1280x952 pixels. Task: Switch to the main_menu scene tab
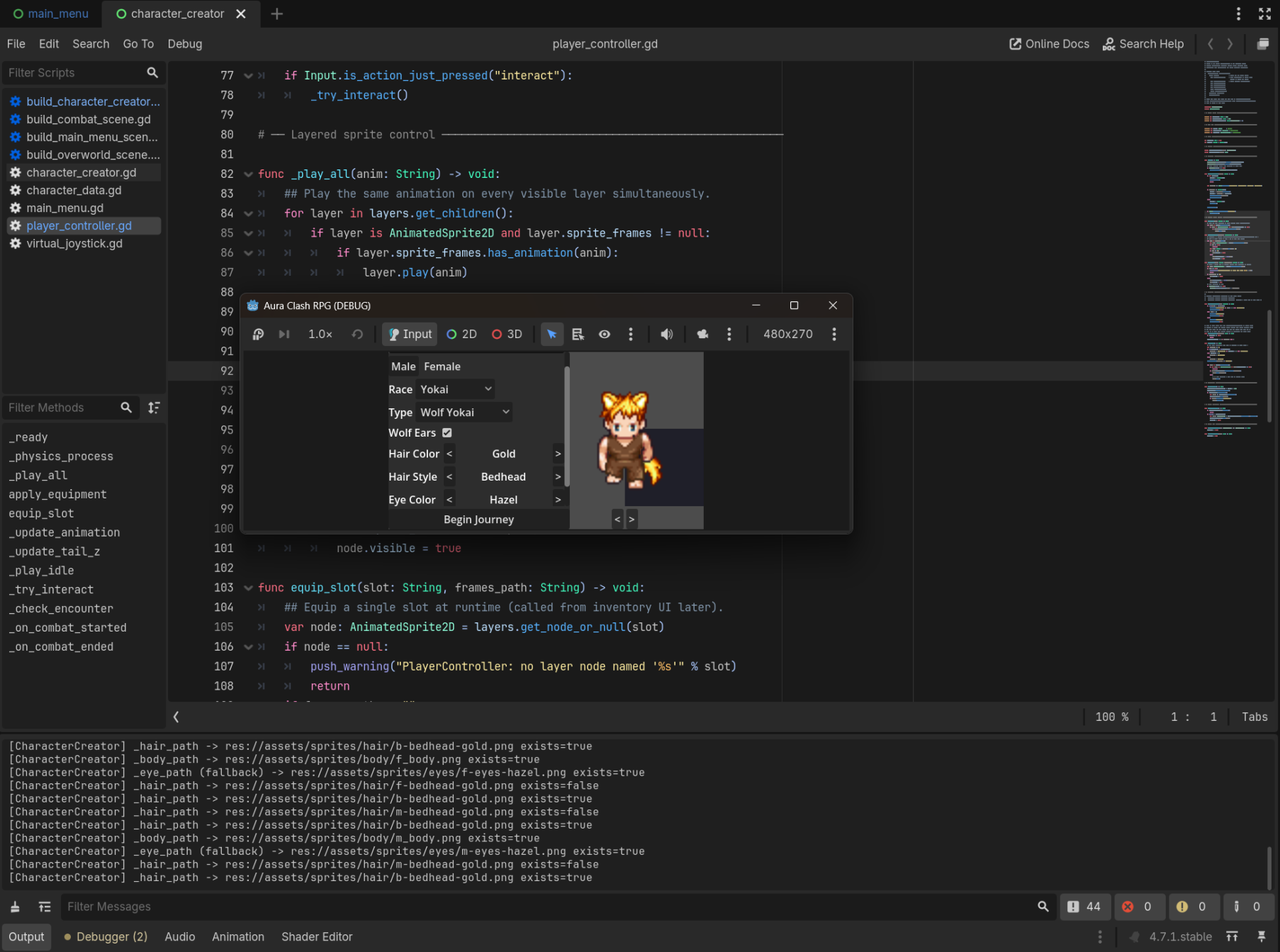pyautogui.click(x=51, y=13)
